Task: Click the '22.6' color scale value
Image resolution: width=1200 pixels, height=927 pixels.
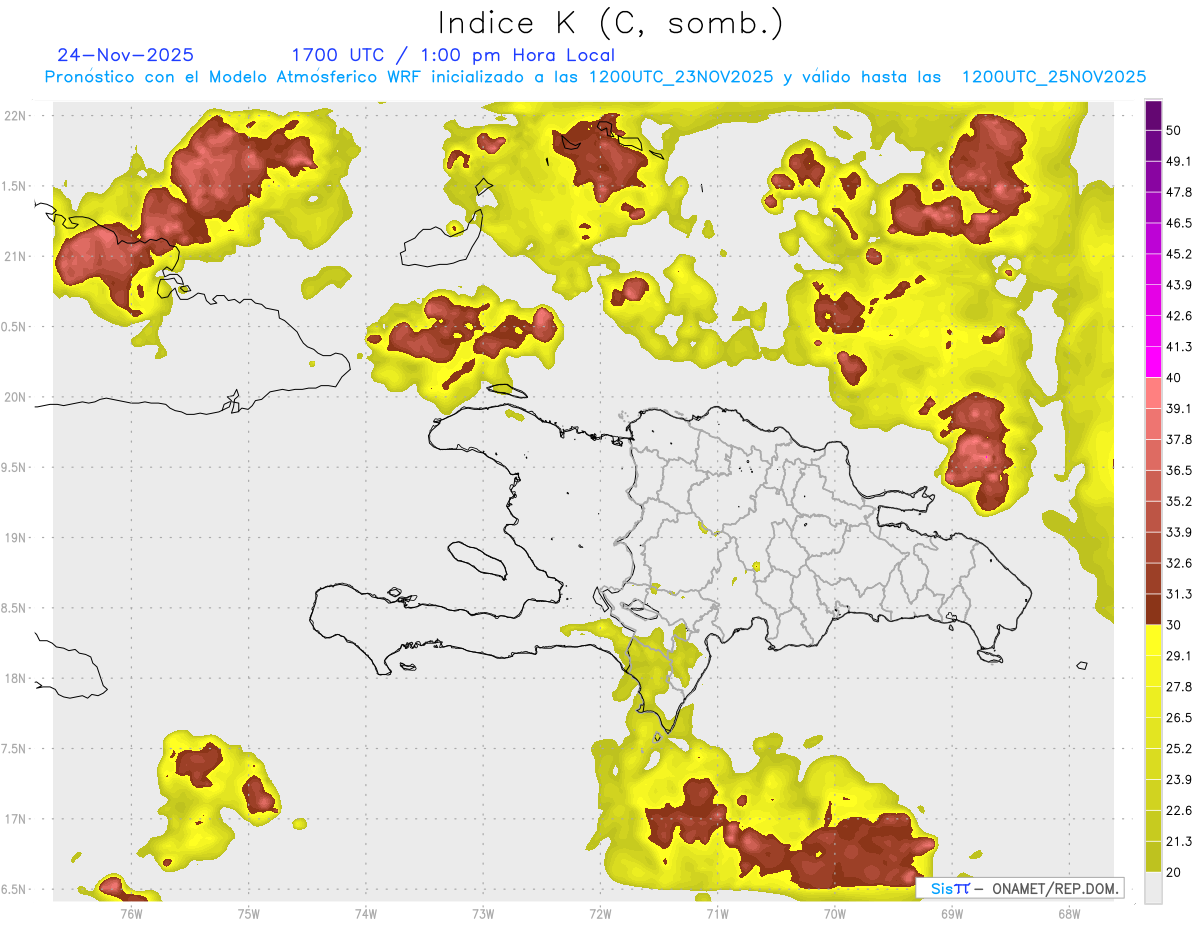Action: [1178, 811]
